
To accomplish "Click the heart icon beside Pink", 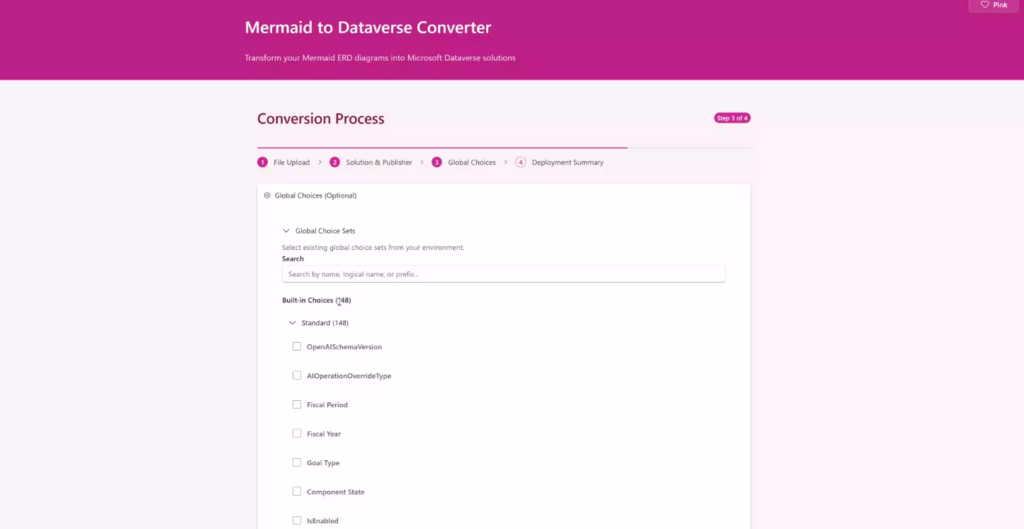I will tap(985, 5).
